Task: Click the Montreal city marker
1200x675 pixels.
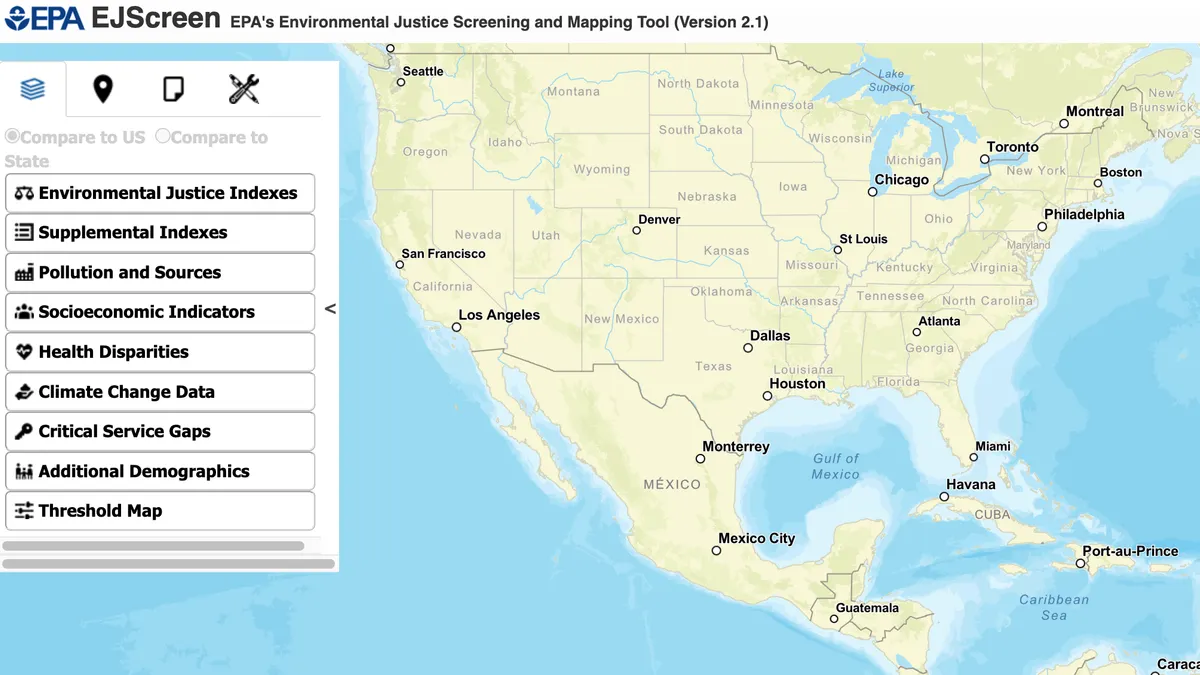Action: point(1064,124)
